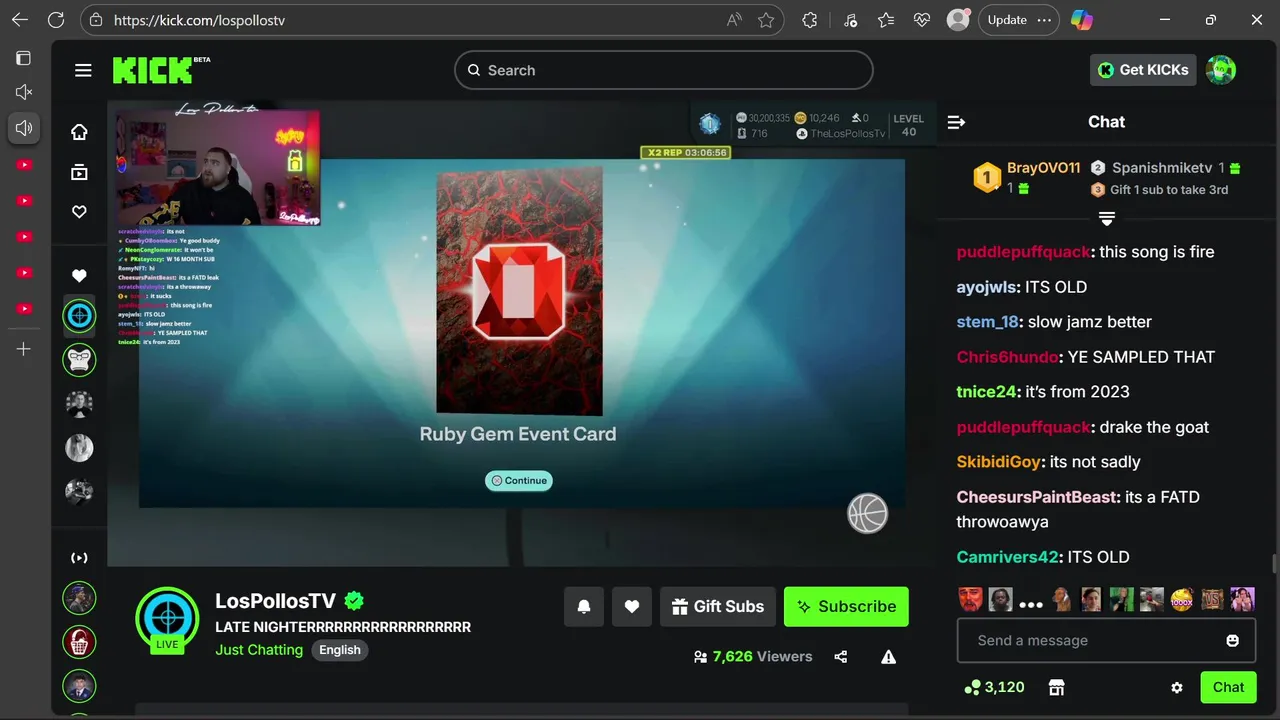Image resolution: width=1280 pixels, height=720 pixels.
Task: Open the red basket avatar channel
Action: 79,641
